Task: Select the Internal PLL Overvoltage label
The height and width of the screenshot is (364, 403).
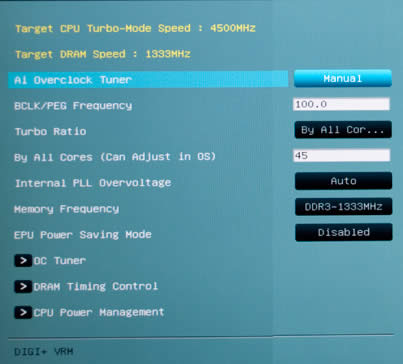Action: pyautogui.click(x=93, y=183)
